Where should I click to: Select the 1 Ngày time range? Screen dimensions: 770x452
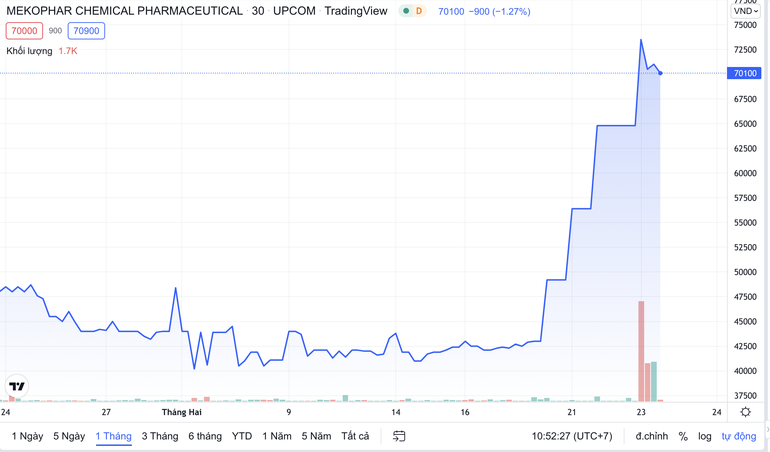(27, 436)
